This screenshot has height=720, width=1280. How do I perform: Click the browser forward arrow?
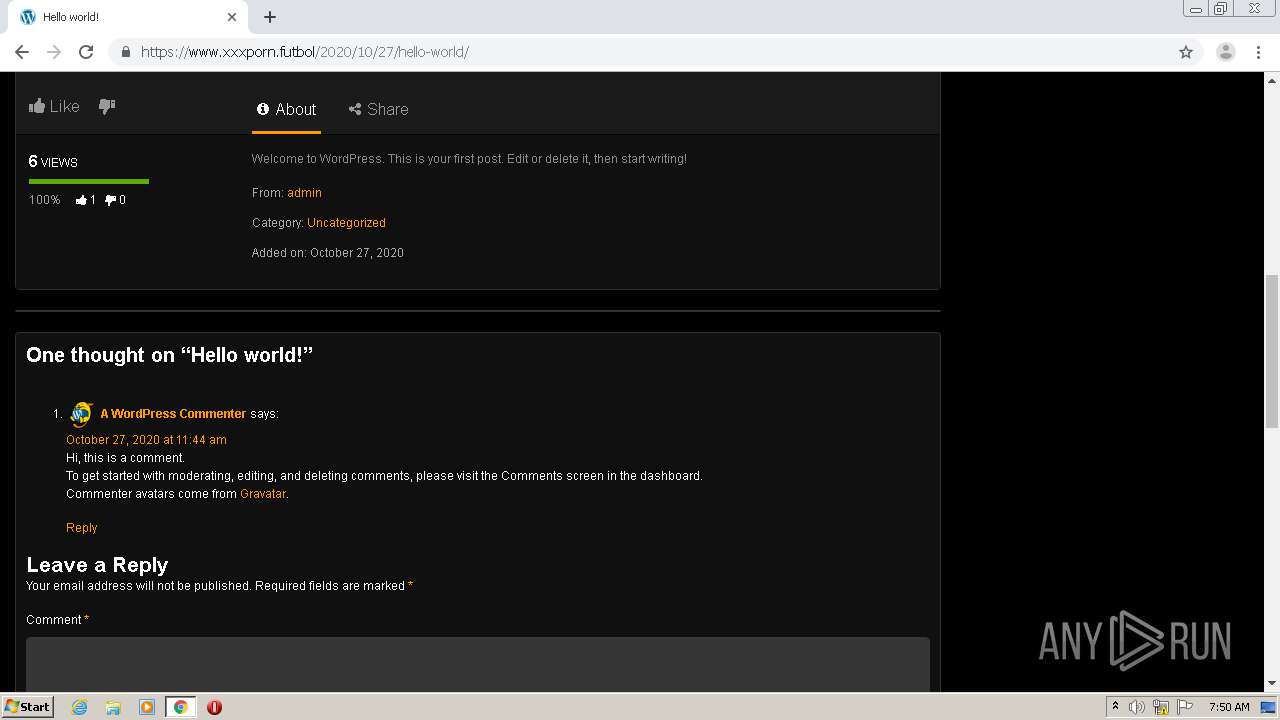click(x=54, y=52)
